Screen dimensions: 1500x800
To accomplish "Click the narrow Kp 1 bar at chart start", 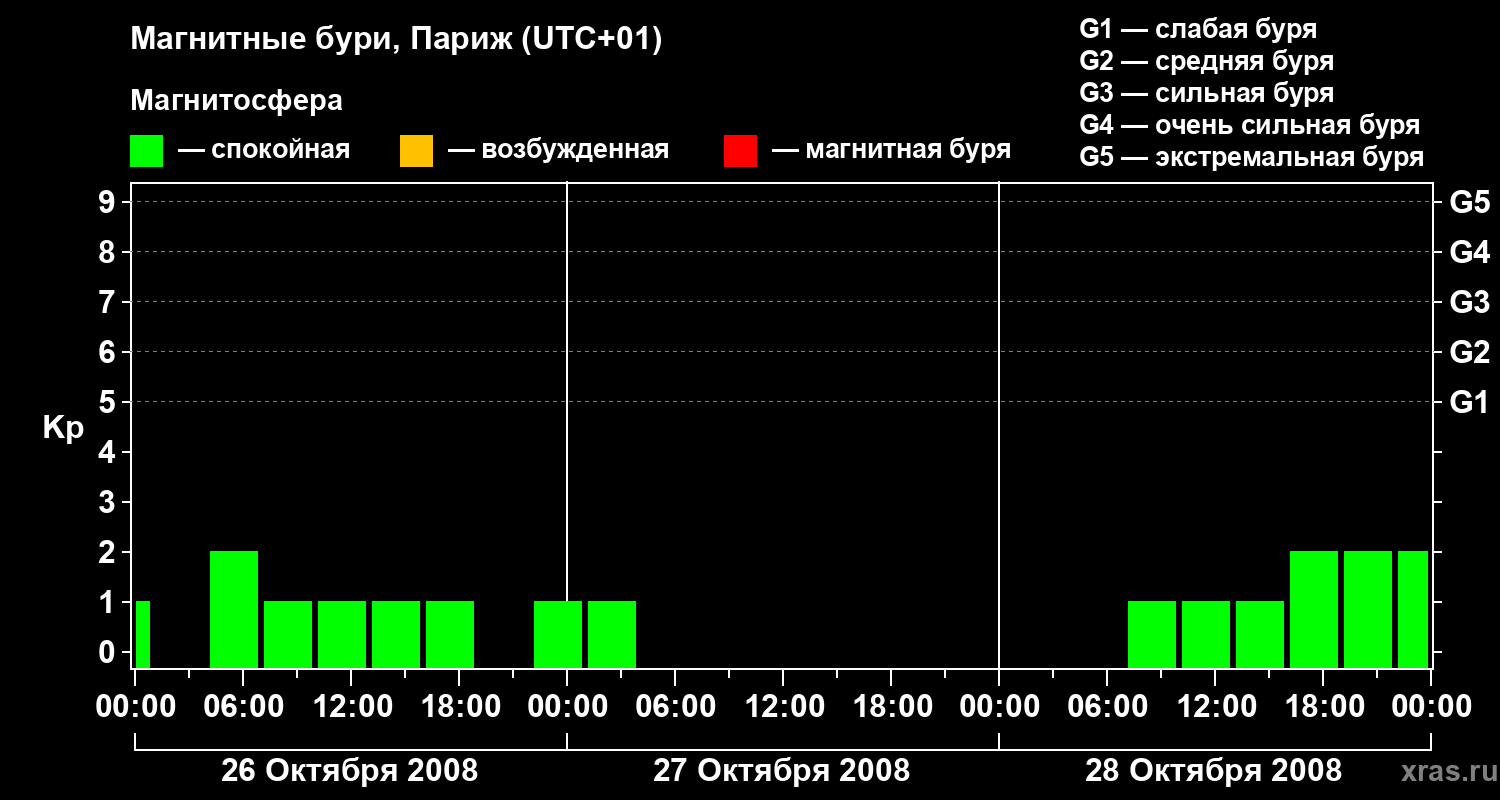I will pyautogui.click(x=143, y=634).
